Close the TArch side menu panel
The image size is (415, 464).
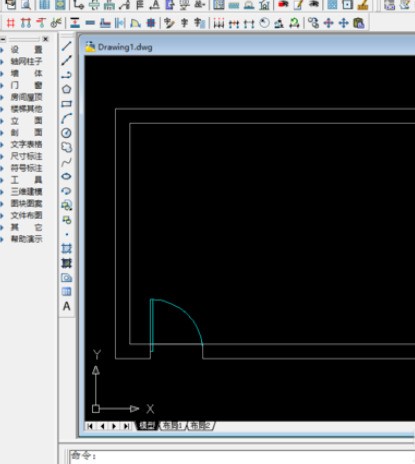pos(46,39)
